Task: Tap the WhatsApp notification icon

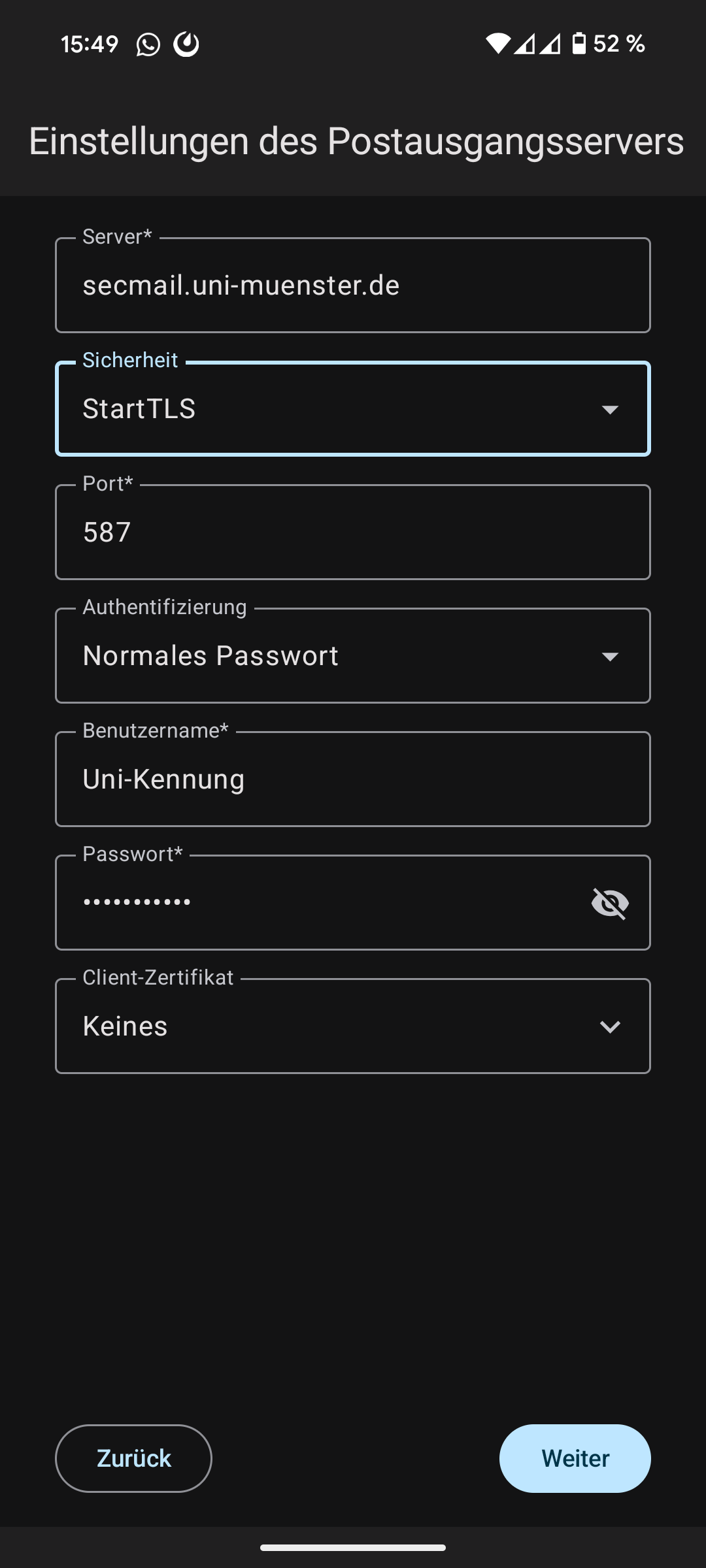Action: (148, 44)
